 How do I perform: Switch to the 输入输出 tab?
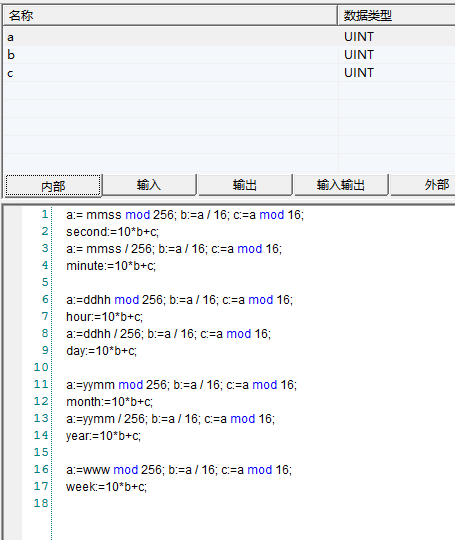(341, 185)
